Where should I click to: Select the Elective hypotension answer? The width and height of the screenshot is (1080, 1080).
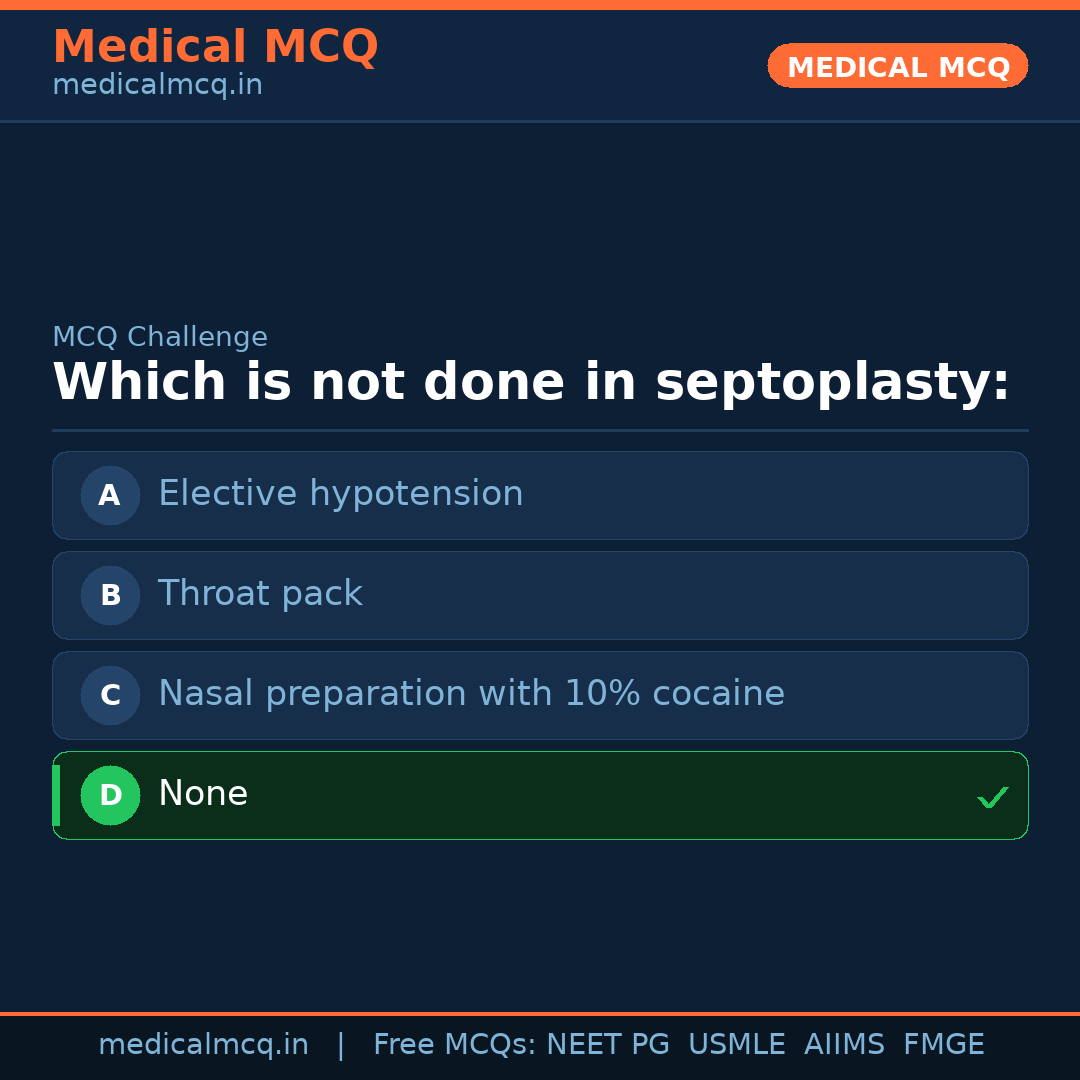(340, 494)
